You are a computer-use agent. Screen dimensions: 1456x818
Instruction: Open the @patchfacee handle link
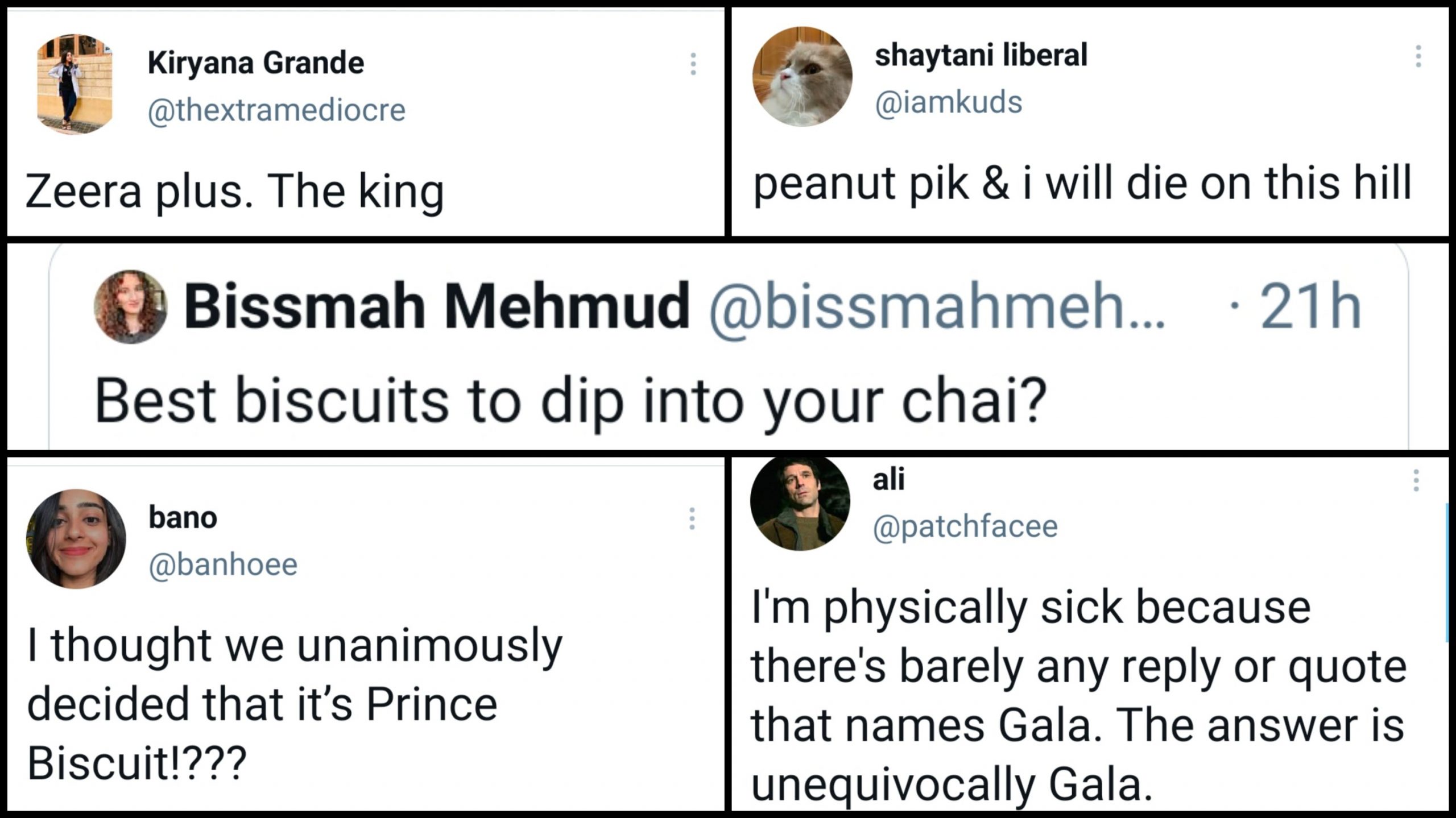965,526
